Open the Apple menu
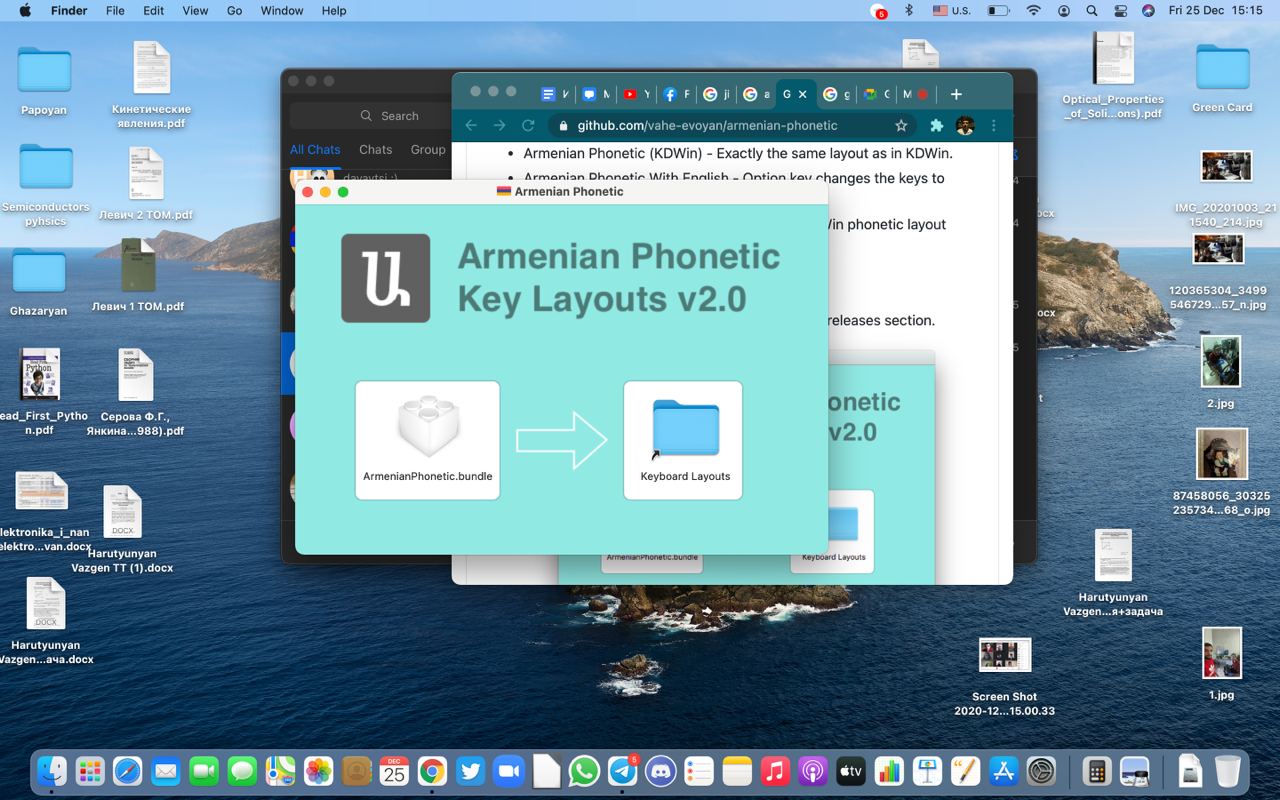 (x=24, y=11)
